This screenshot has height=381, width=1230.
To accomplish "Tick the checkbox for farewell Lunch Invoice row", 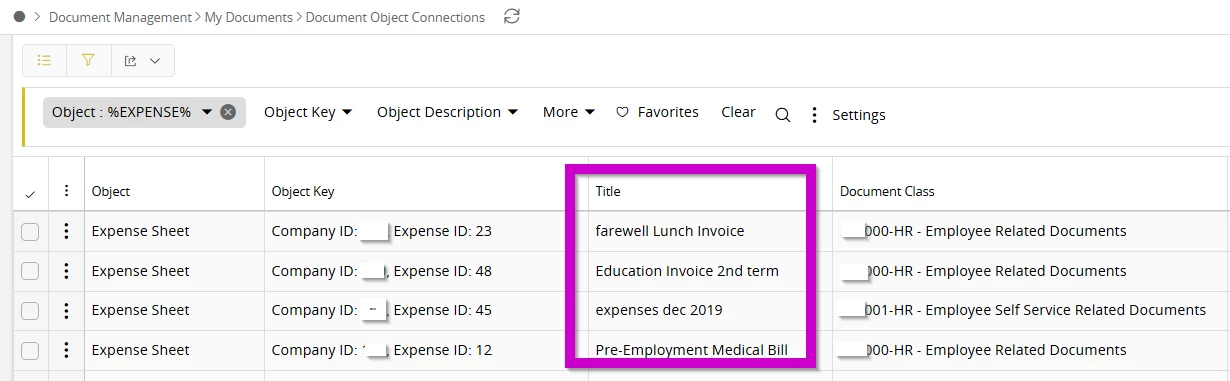I will tap(30, 231).
